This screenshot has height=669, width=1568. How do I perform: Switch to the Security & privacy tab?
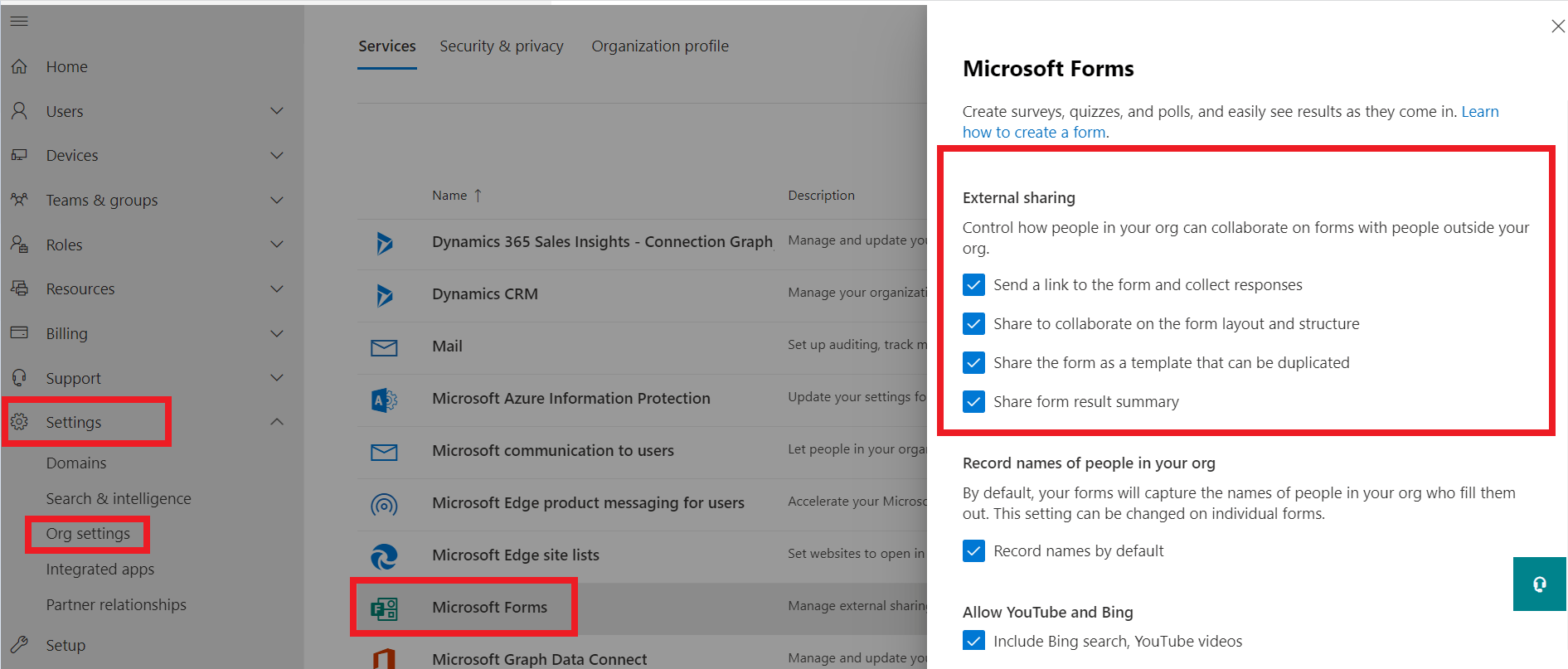pos(502,46)
